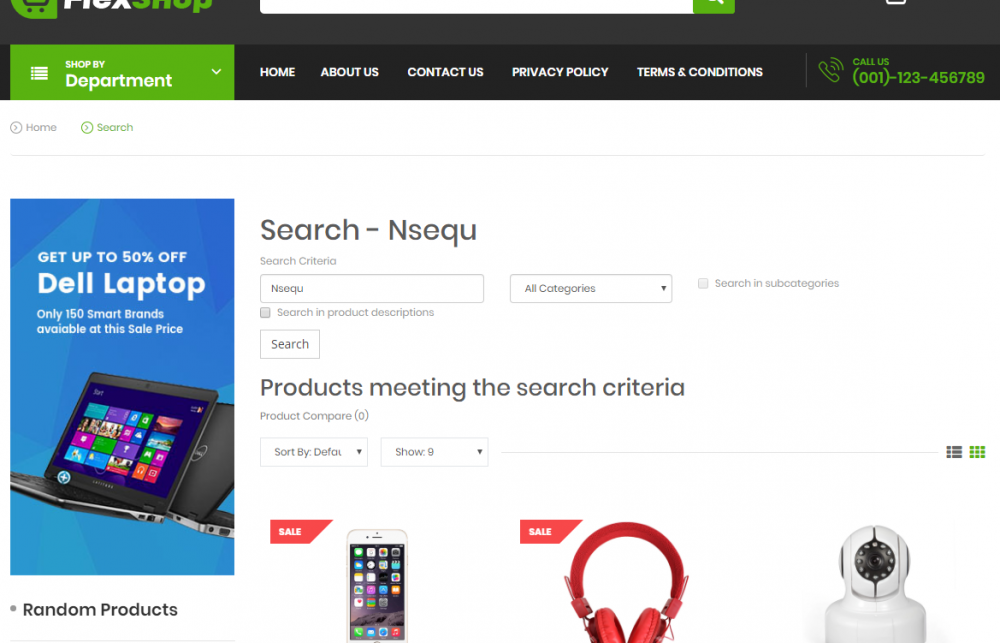Click the Search button below criteria
Image resolution: width=1000 pixels, height=643 pixels.
pos(290,344)
